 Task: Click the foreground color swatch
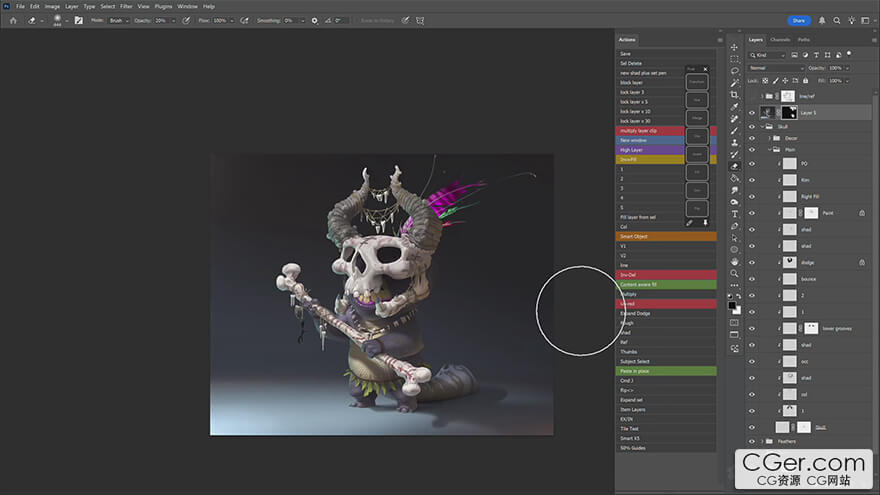[x=732, y=305]
